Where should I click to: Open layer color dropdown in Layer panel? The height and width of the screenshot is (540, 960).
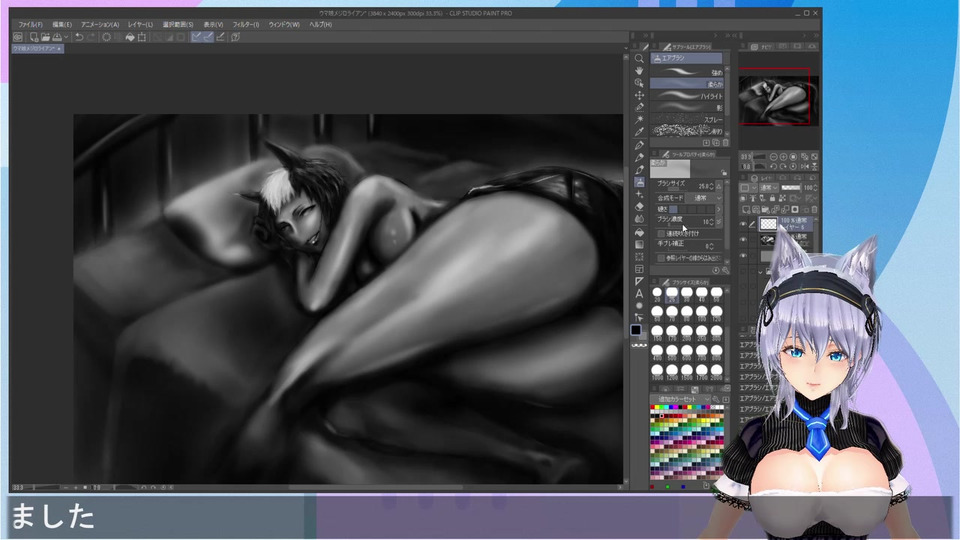tap(748, 187)
